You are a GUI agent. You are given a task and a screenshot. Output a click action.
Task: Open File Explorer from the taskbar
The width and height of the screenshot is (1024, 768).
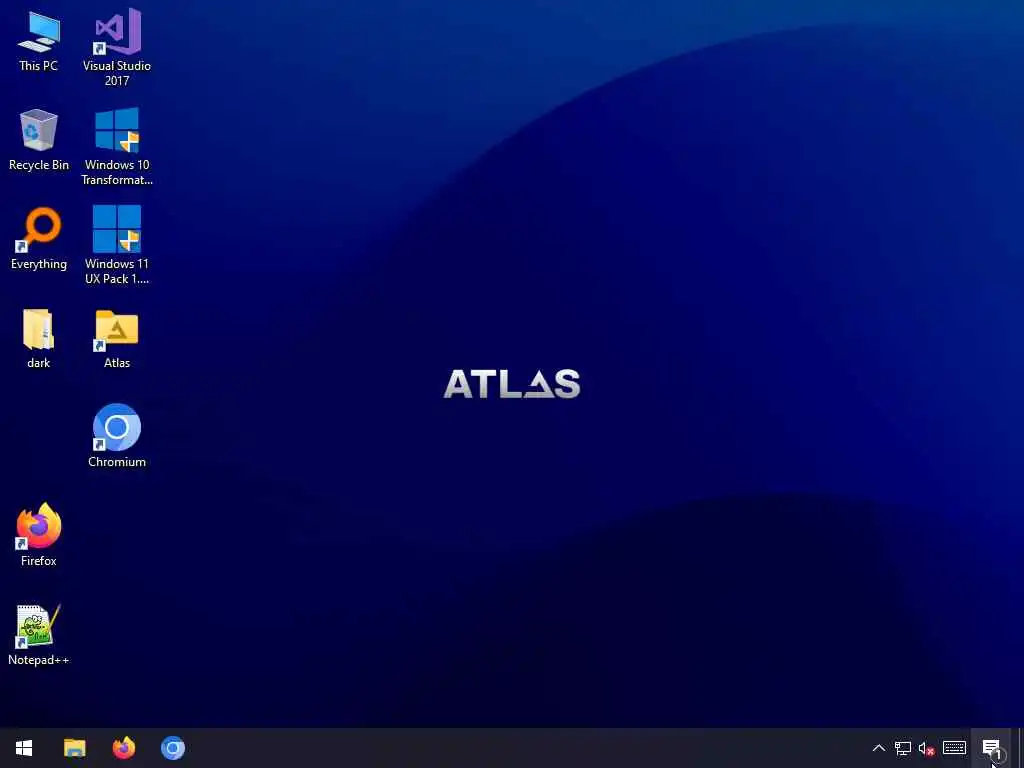[74, 748]
